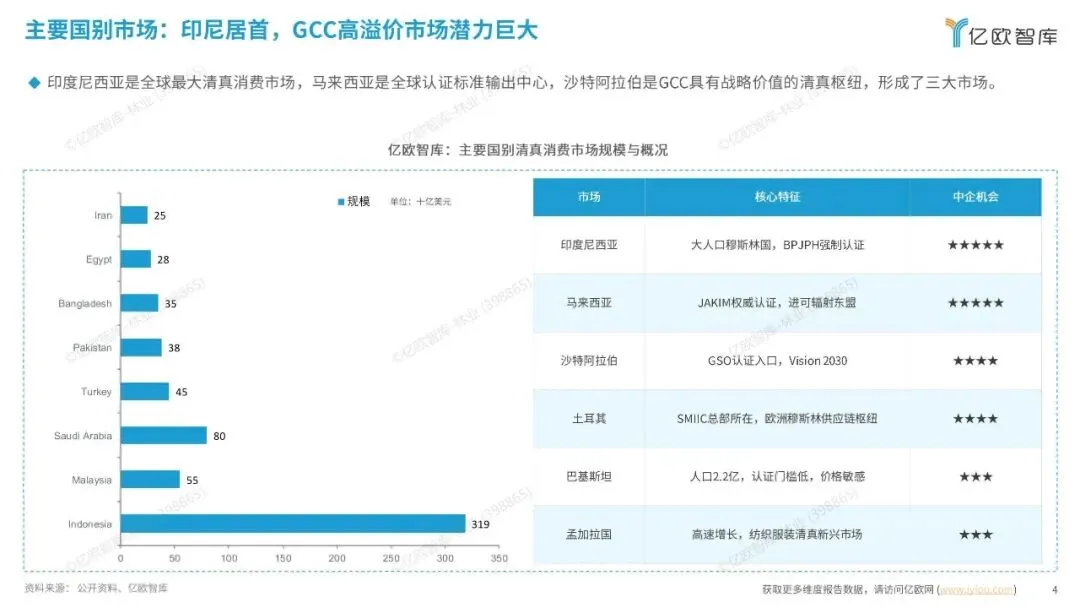Click the Saudi Arabia axis label

tap(83, 436)
